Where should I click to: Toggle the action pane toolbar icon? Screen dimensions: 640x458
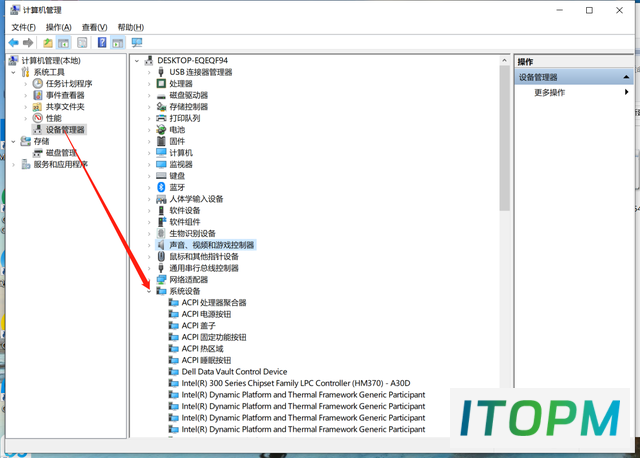(x=118, y=42)
